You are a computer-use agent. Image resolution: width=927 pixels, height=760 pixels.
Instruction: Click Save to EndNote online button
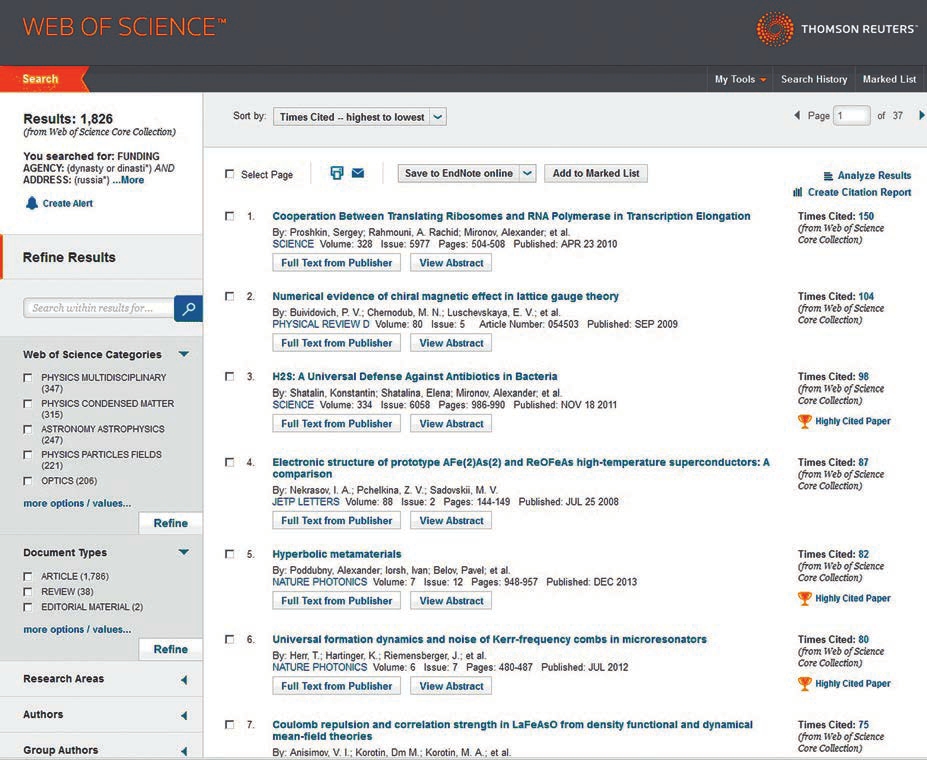(x=459, y=173)
